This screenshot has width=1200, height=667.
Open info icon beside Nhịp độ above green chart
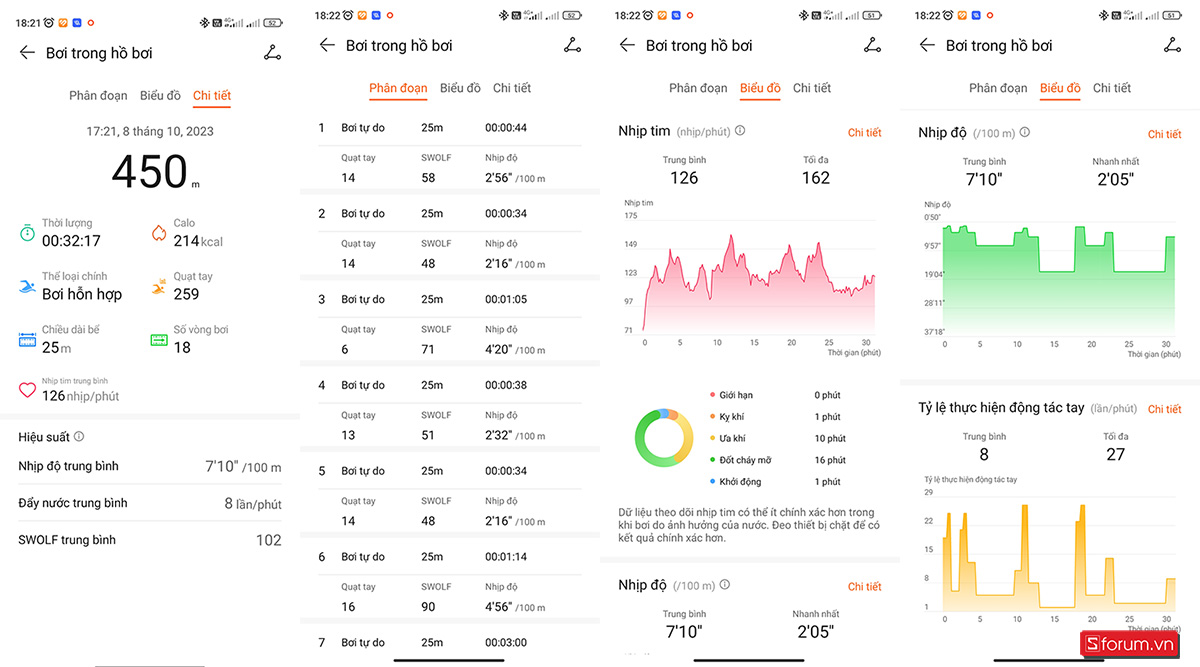click(1024, 132)
